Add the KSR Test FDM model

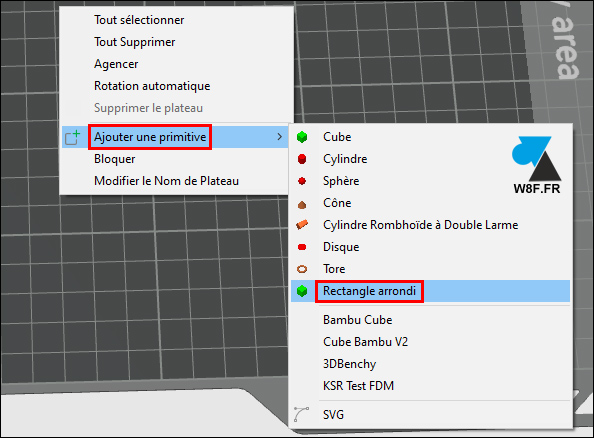pyautogui.click(x=358, y=386)
